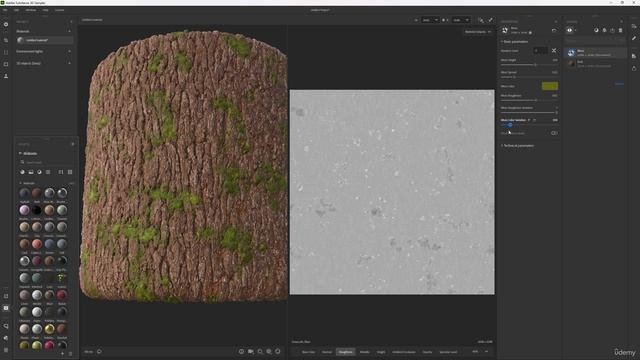Click the bottom icon in the far right strip
640x360 pixels.
pos(634,68)
